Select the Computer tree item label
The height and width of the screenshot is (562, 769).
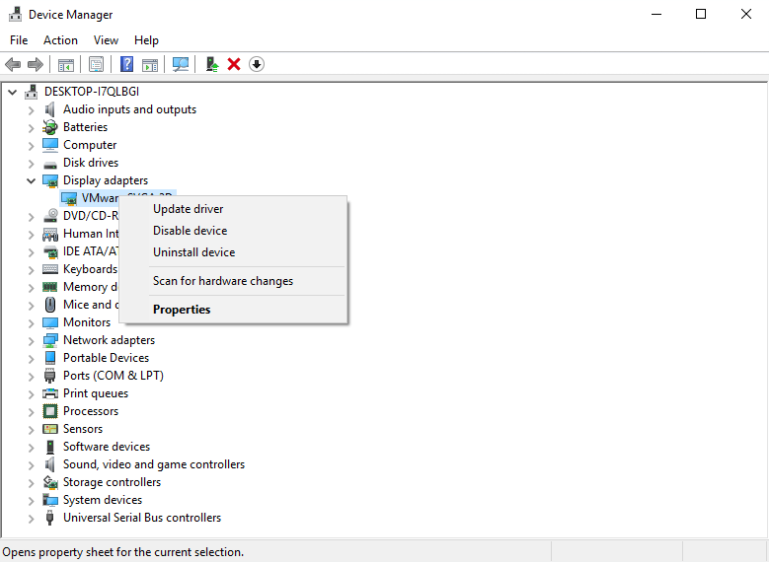[90, 145]
